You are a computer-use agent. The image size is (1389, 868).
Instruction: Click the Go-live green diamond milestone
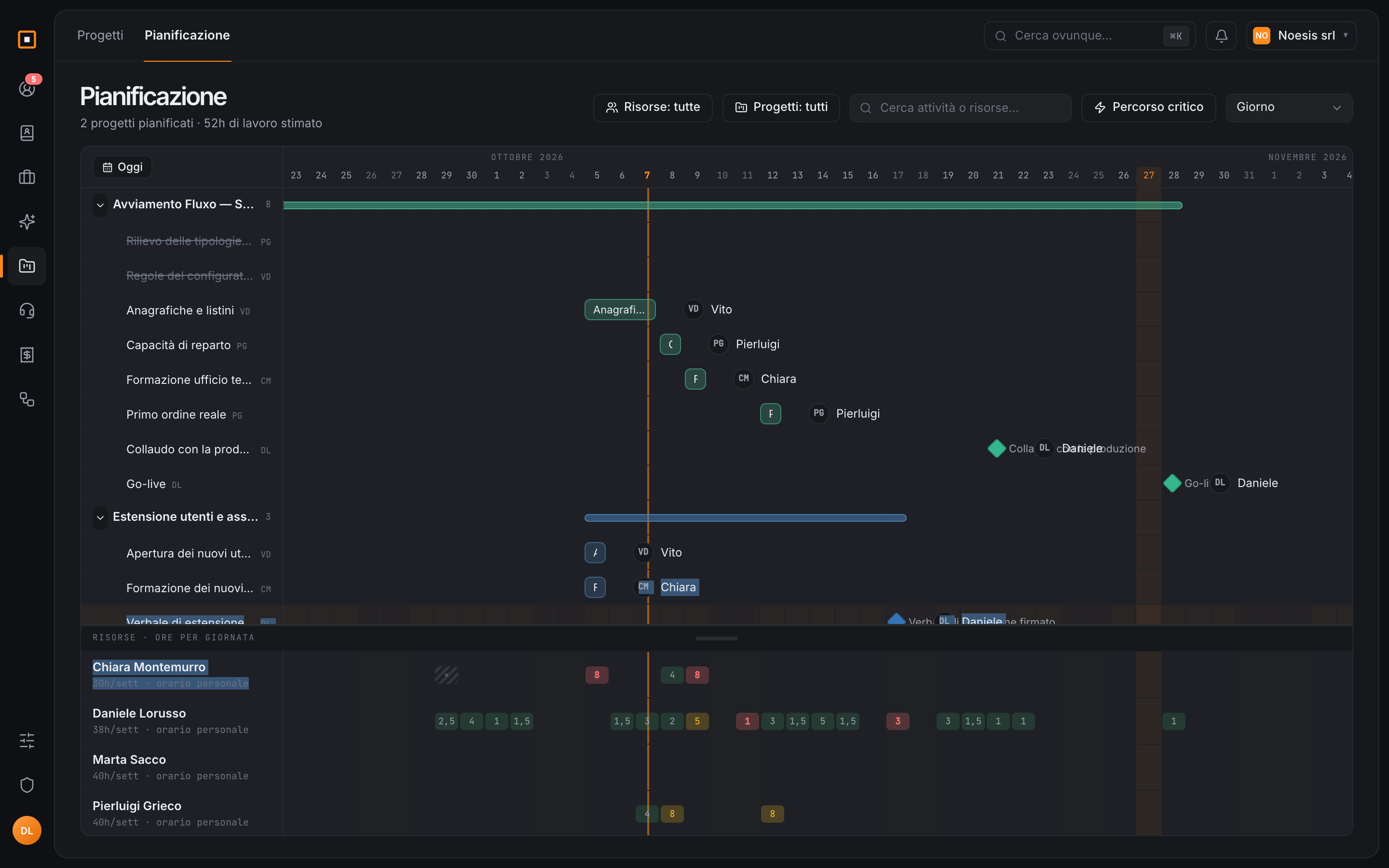1172,483
